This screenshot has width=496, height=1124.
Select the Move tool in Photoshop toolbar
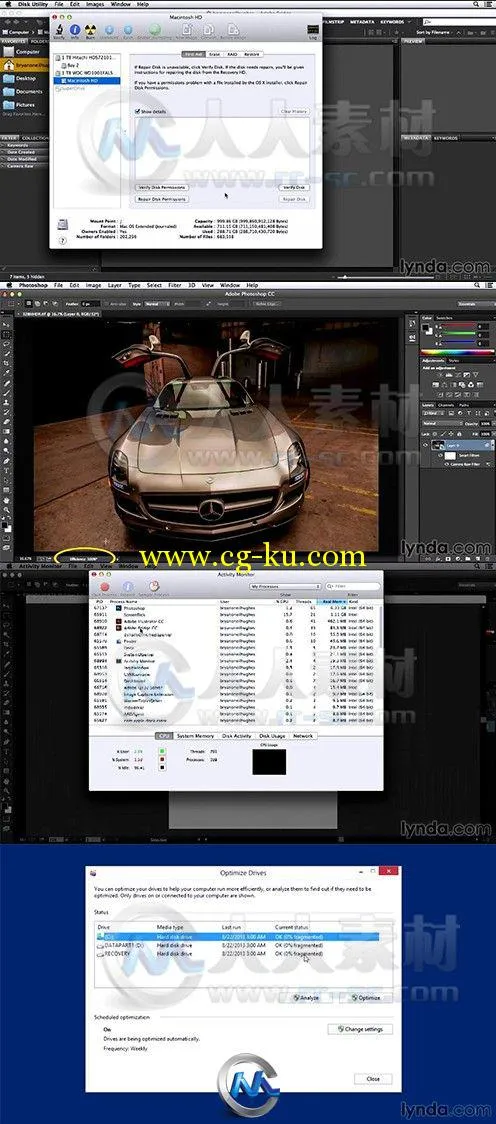point(6,324)
